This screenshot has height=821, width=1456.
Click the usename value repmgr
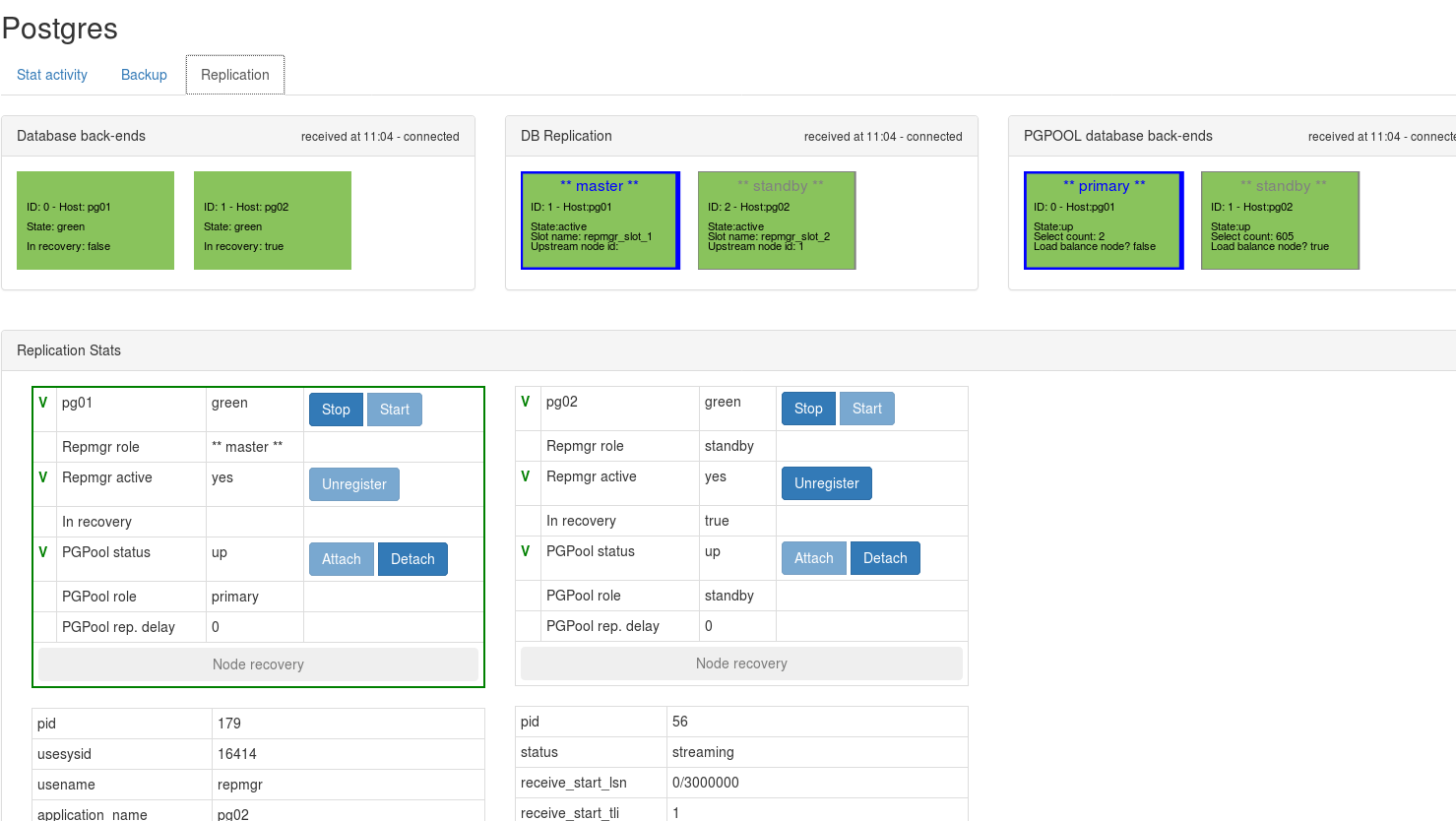click(x=240, y=785)
